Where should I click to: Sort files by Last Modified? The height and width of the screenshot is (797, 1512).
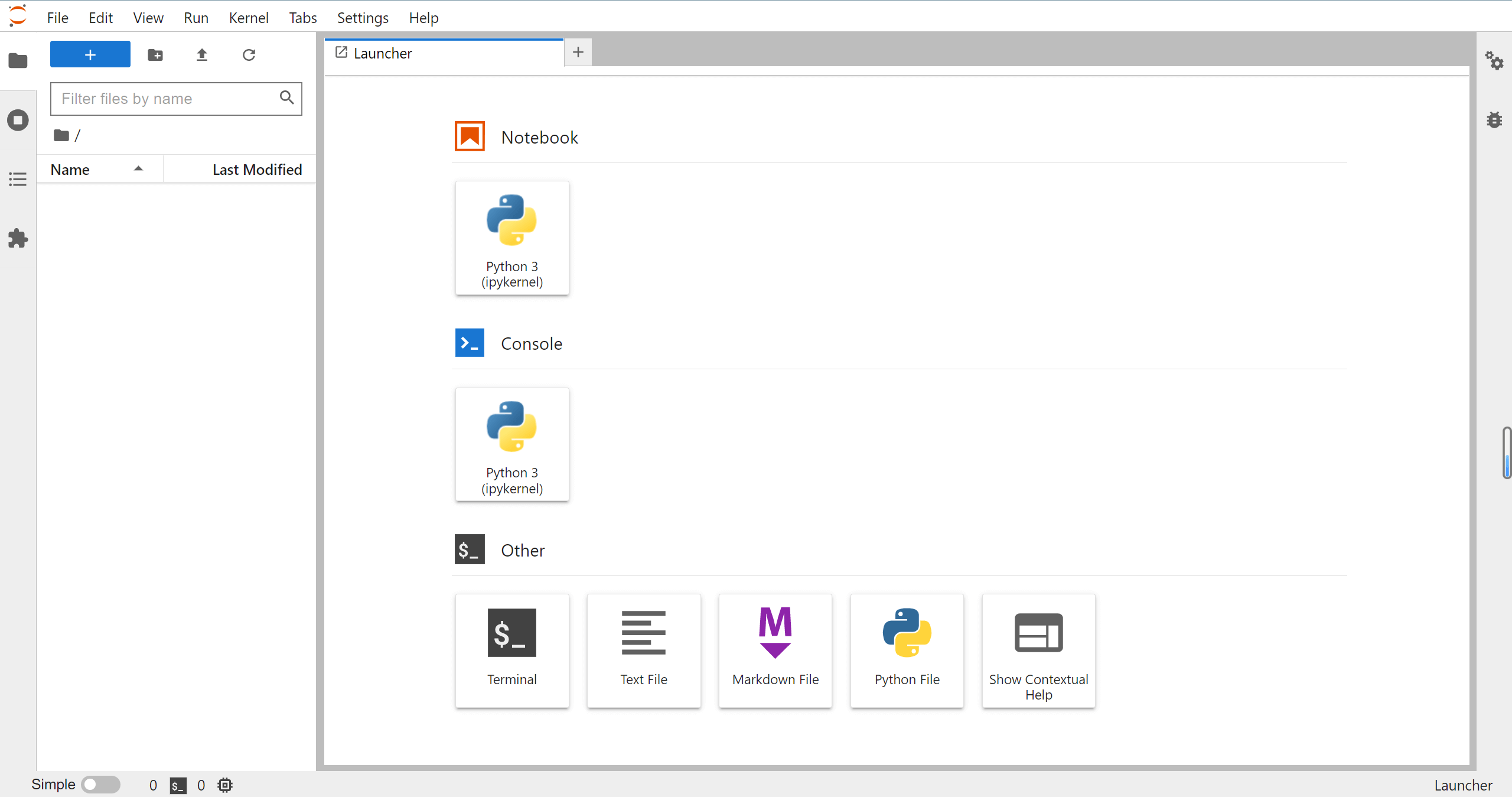[257, 170]
